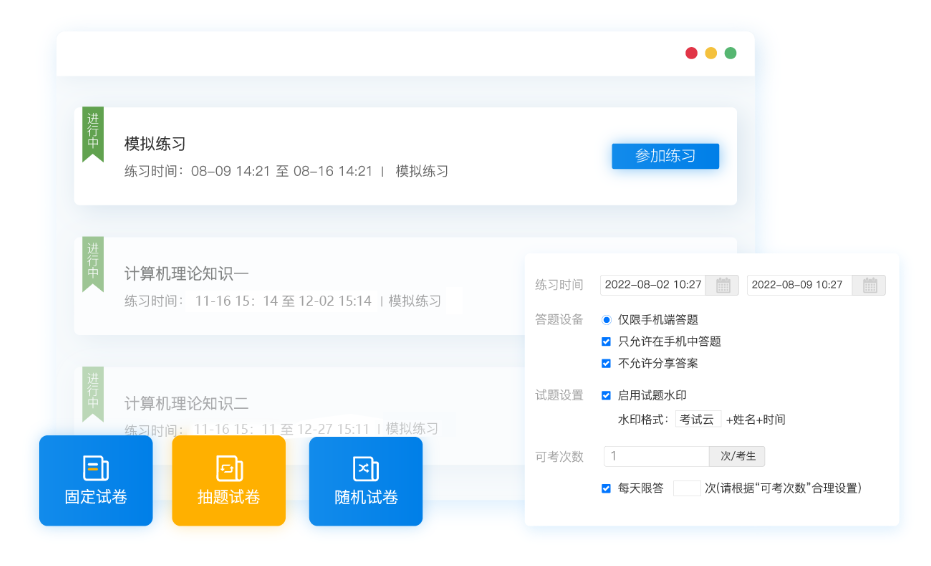Image resolution: width=931 pixels, height=566 pixels.
Task: Click the green 进行中 ribbon on 模拟练习
Action: tap(93, 133)
